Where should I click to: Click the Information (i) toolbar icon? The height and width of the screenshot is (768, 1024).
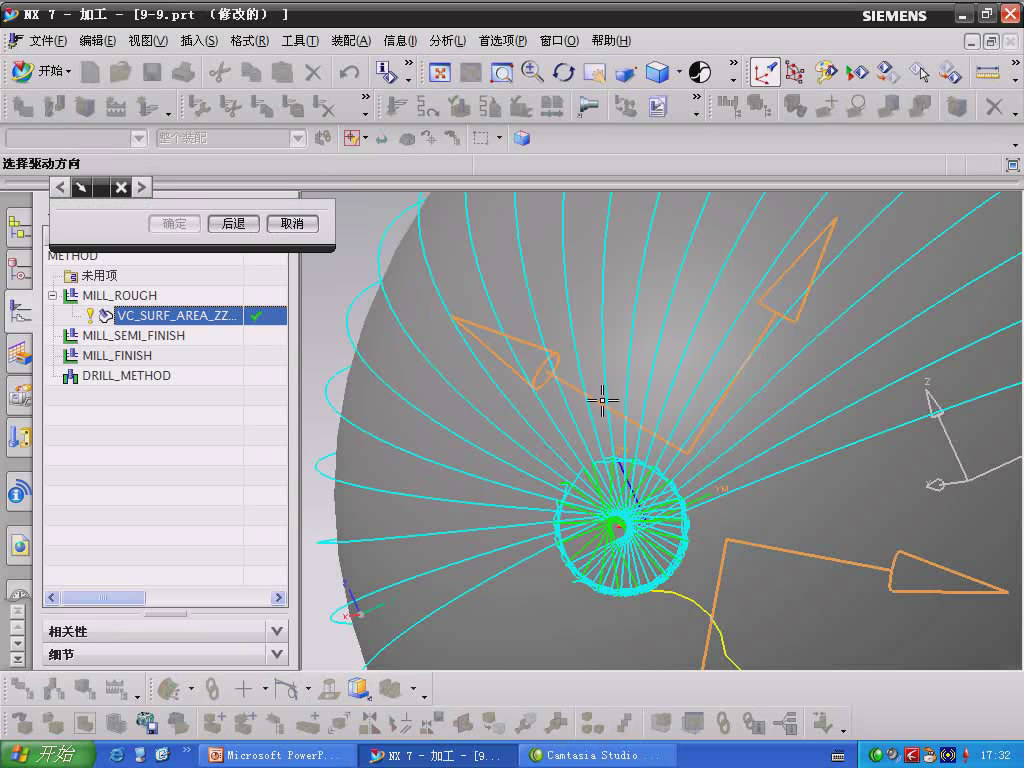(x=385, y=72)
